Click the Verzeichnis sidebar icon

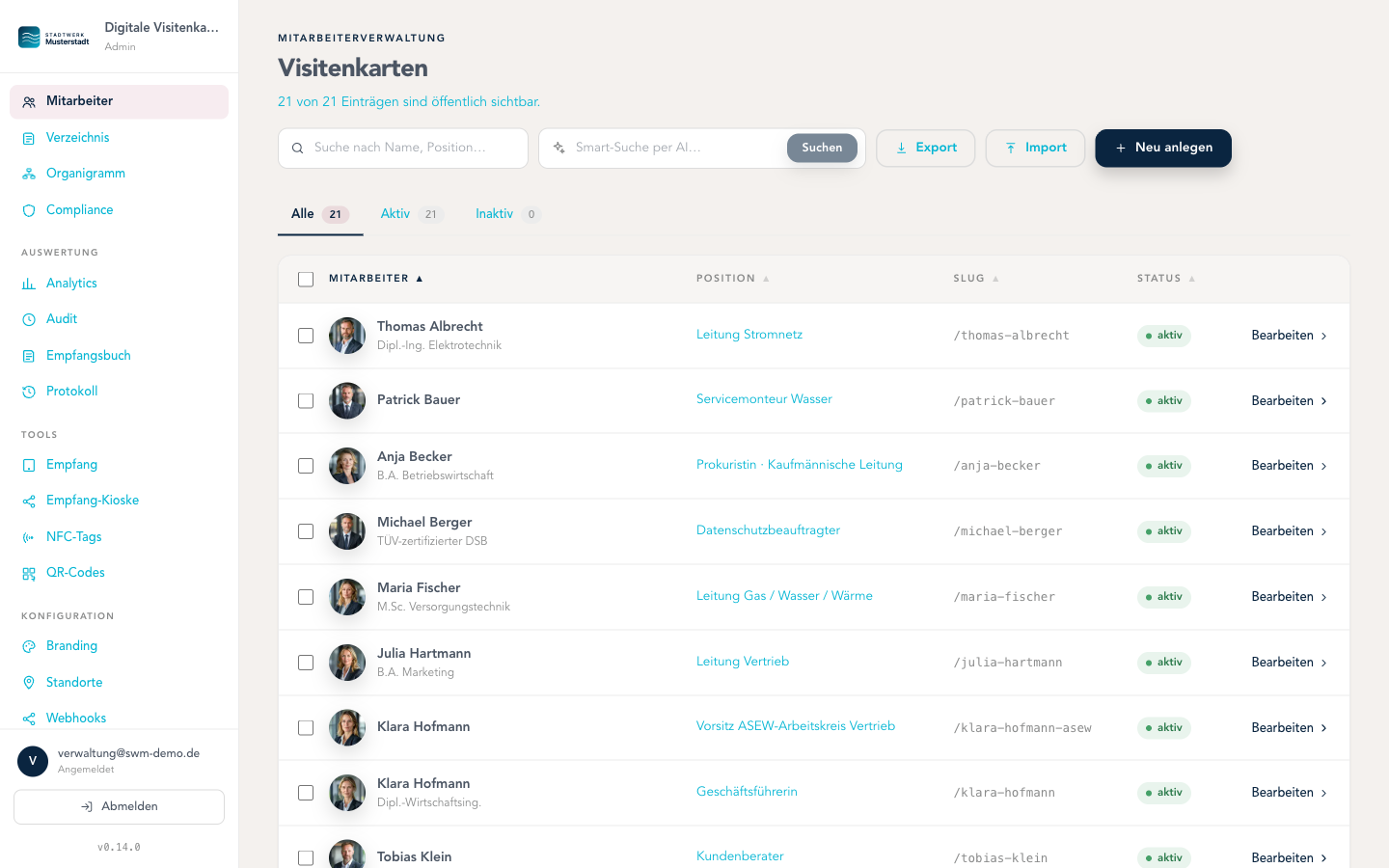click(x=29, y=138)
